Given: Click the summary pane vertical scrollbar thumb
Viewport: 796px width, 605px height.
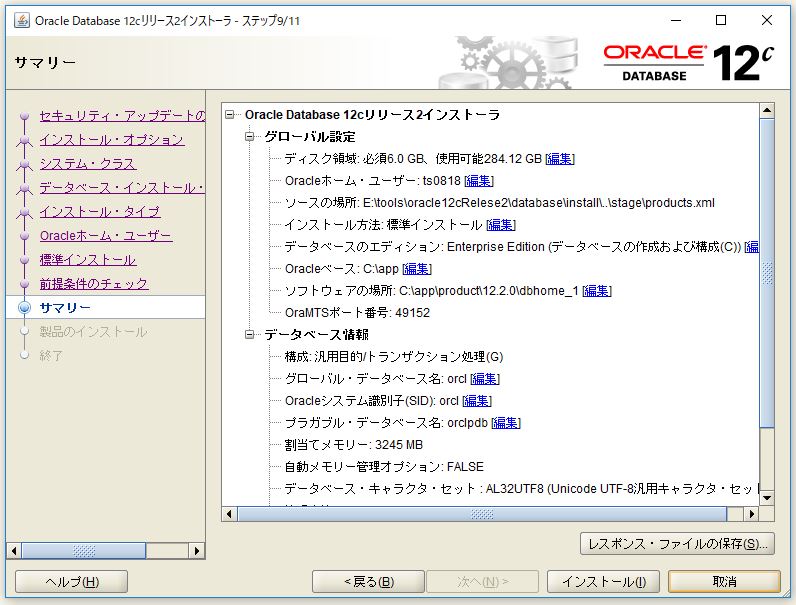Looking at the screenshot, I should click(767, 274).
